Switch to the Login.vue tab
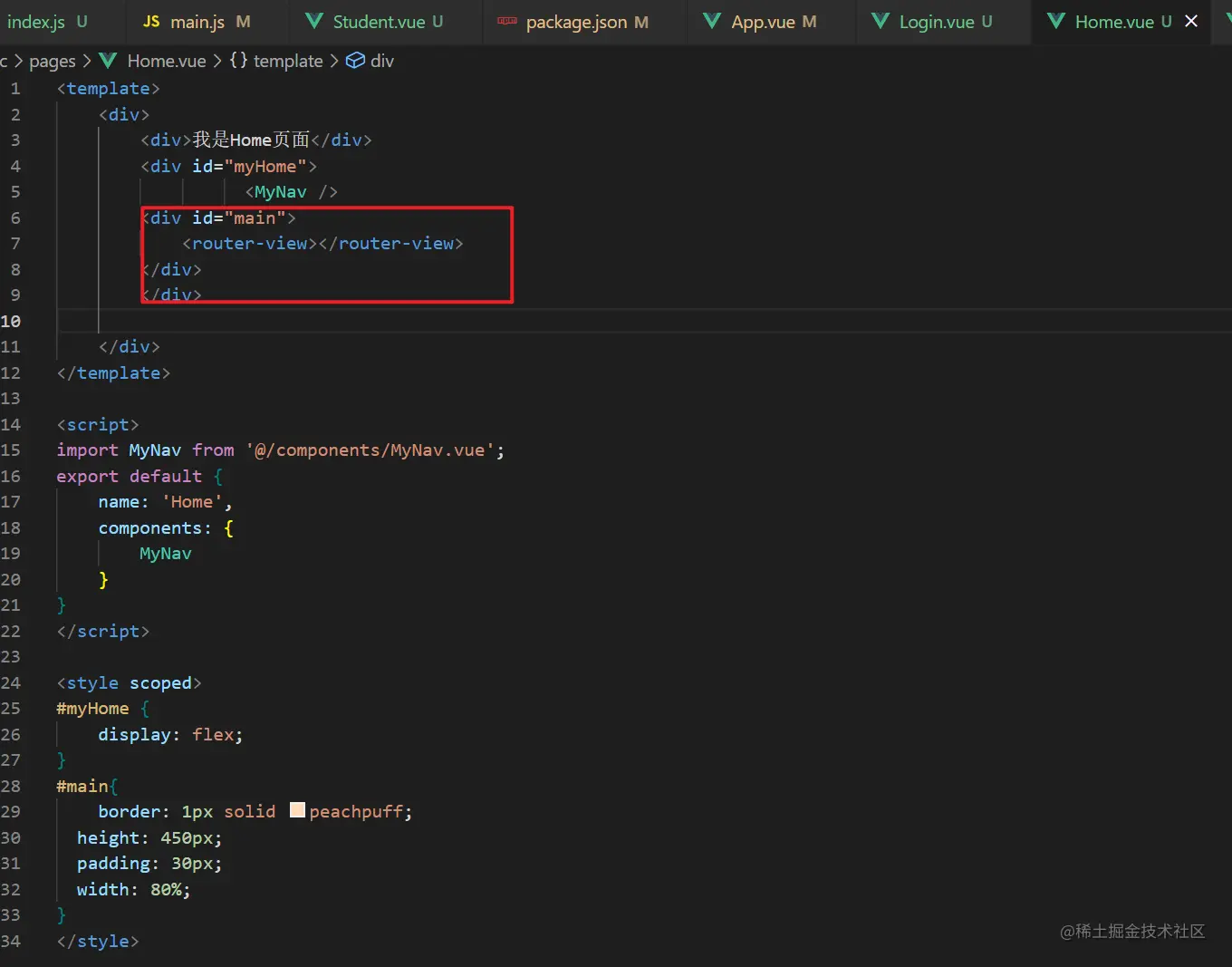 point(936,22)
